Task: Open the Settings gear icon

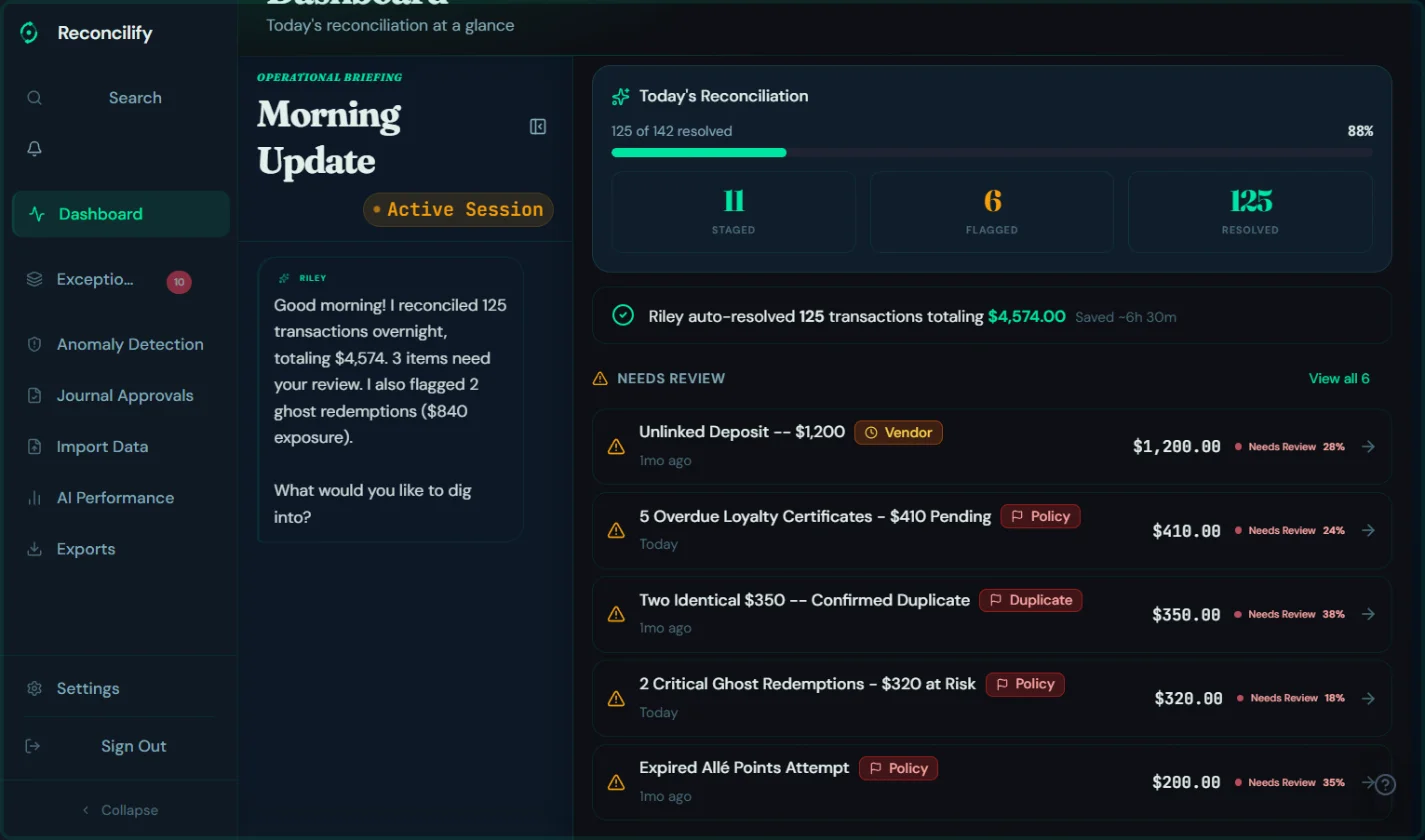Action: [34, 688]
